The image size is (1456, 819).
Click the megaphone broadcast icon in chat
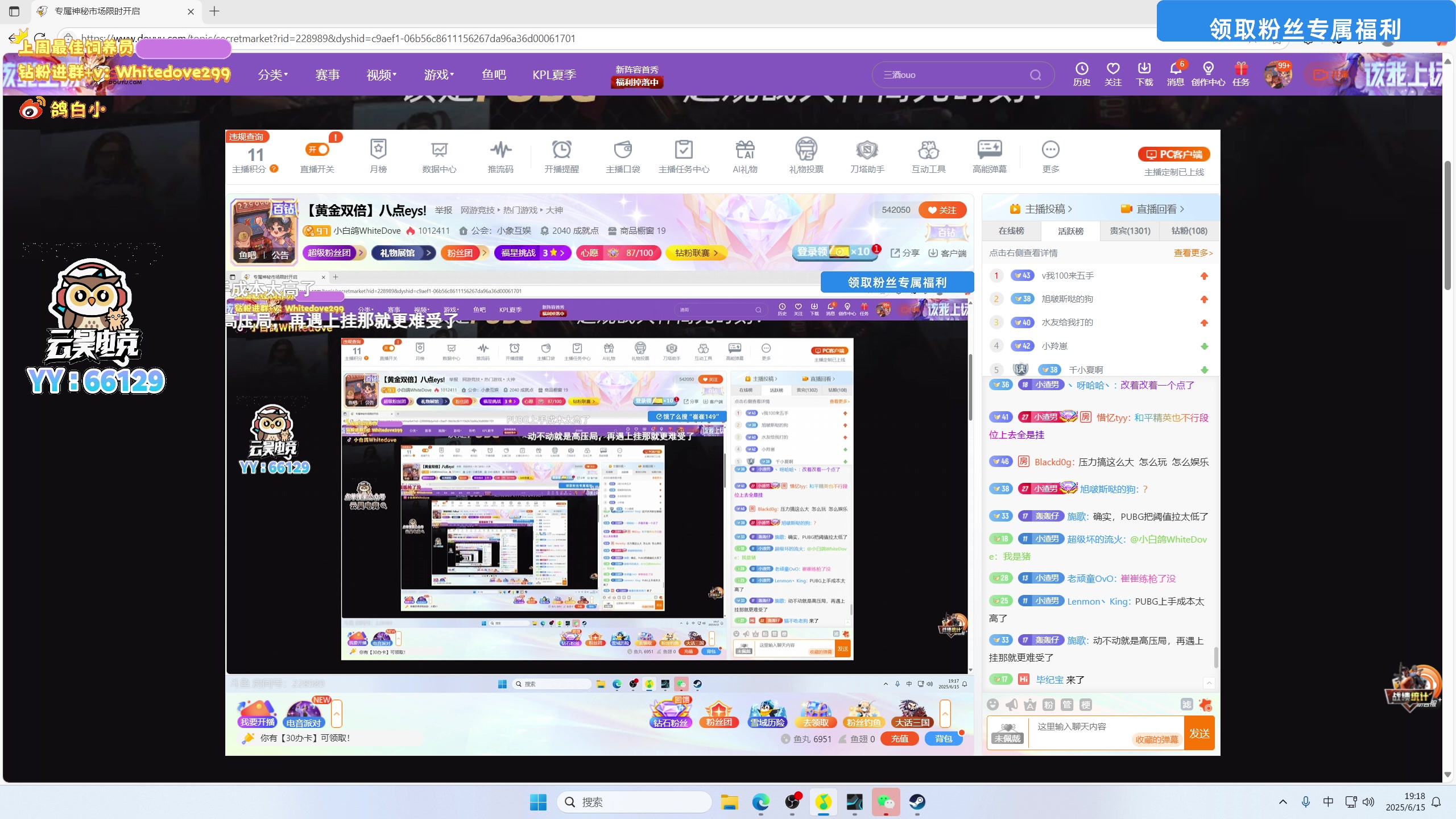click(x=1011, y=705)
